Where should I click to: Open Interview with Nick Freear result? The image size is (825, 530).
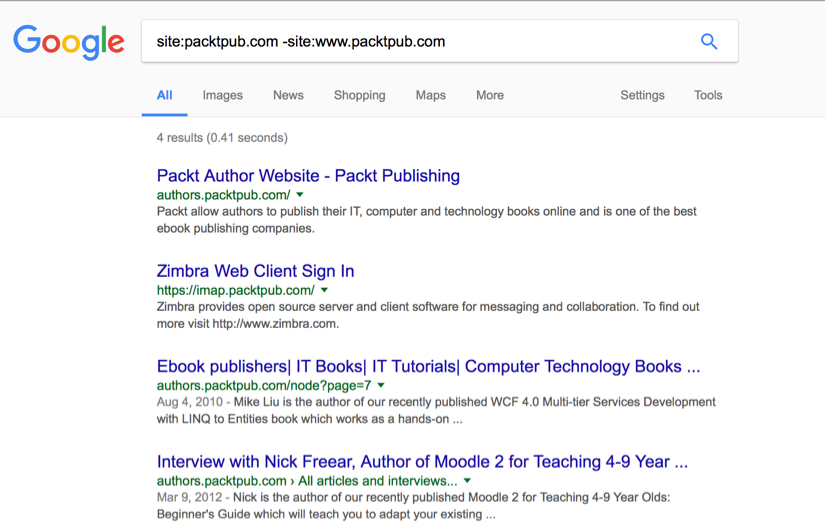tap(422, 462)
